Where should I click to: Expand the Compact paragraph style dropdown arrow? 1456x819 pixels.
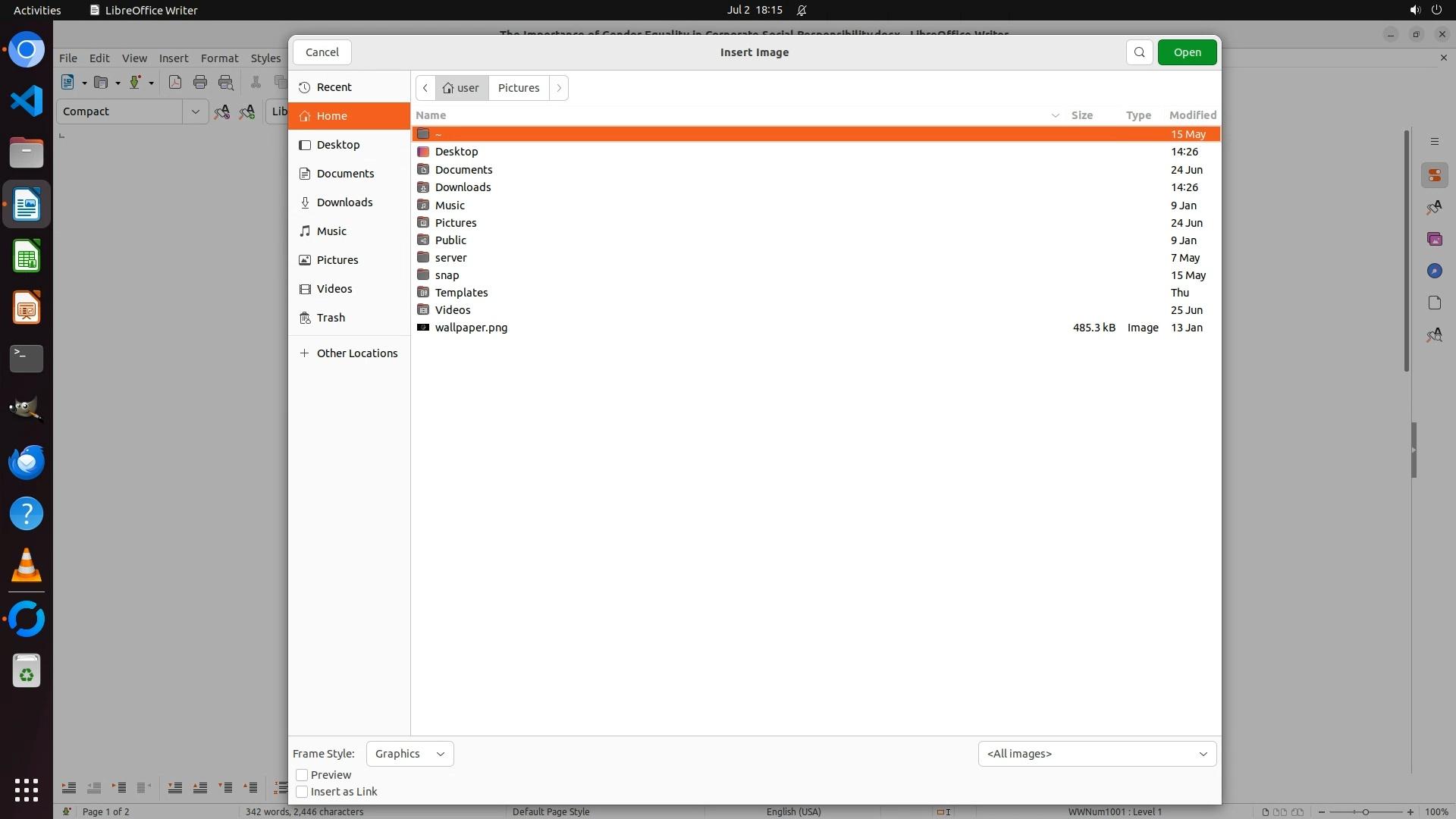click(x=195, y=111)
